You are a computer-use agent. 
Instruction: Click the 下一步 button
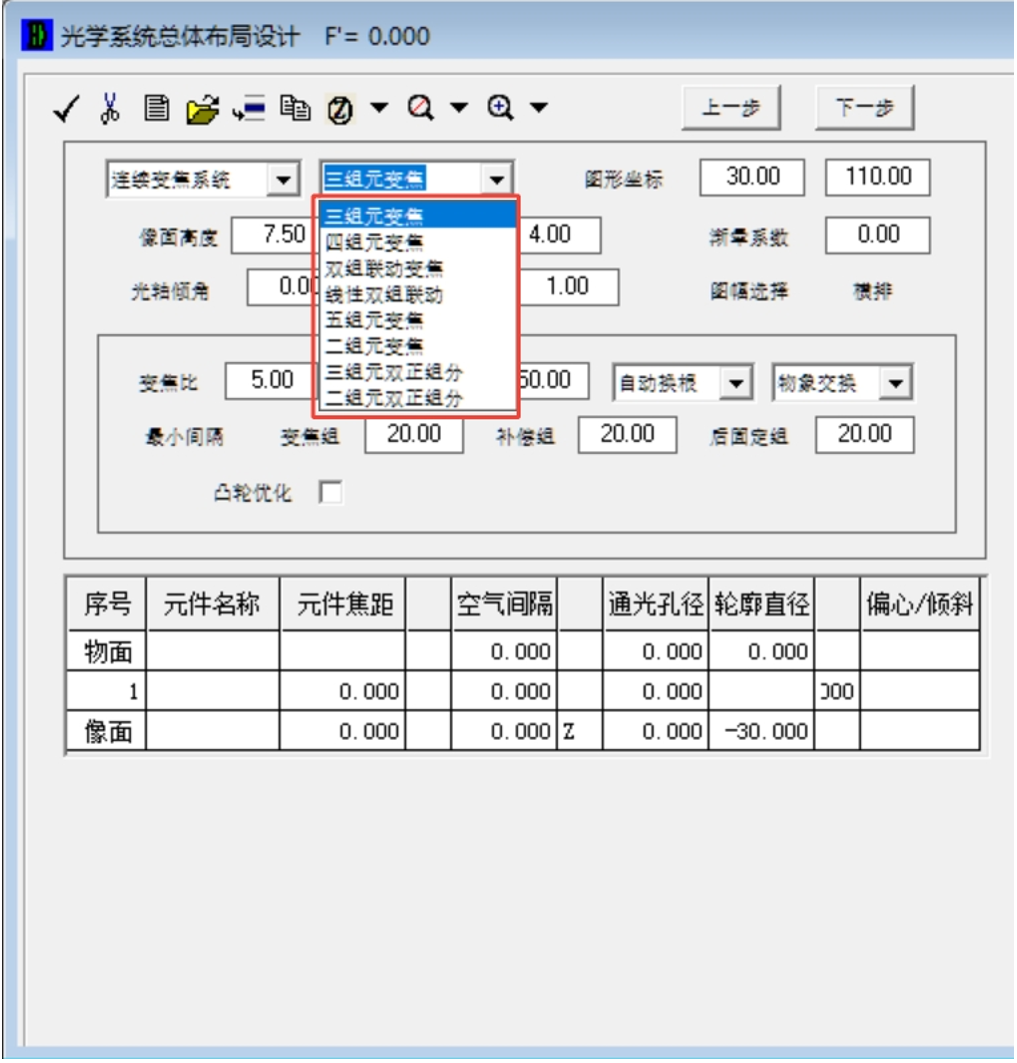click(x=864, y=109)
